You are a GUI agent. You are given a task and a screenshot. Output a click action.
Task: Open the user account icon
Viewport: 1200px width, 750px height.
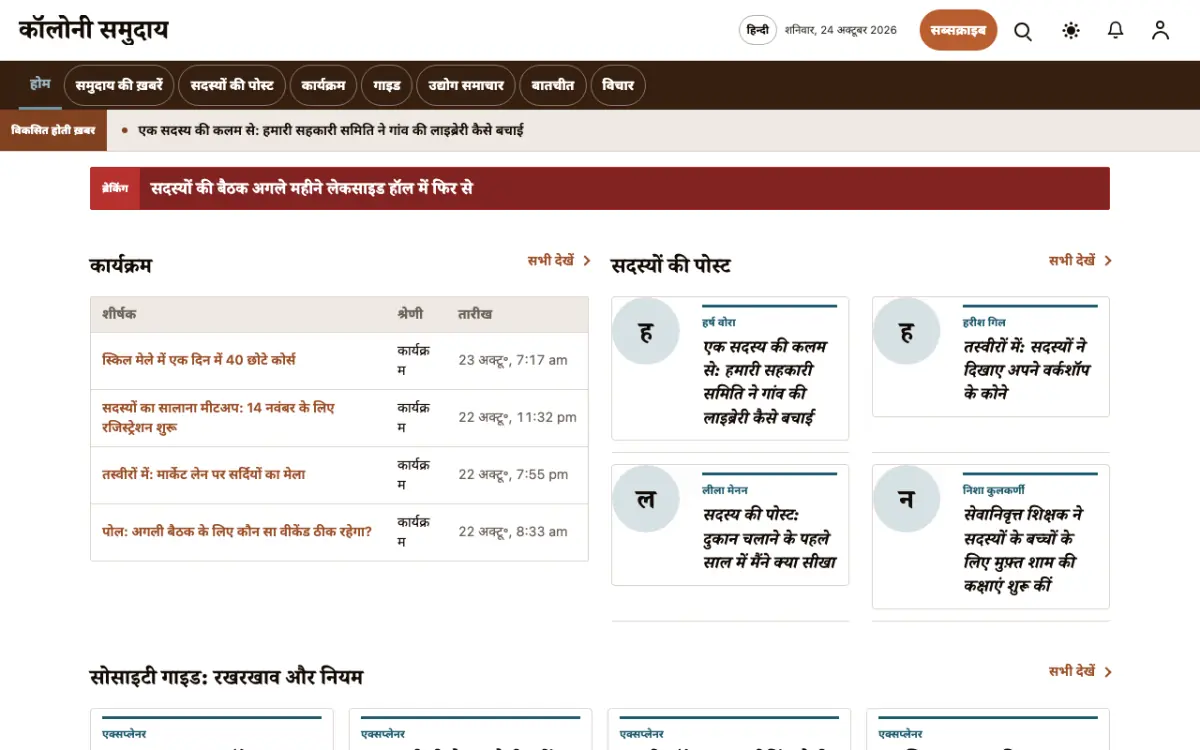(1160, 31)
